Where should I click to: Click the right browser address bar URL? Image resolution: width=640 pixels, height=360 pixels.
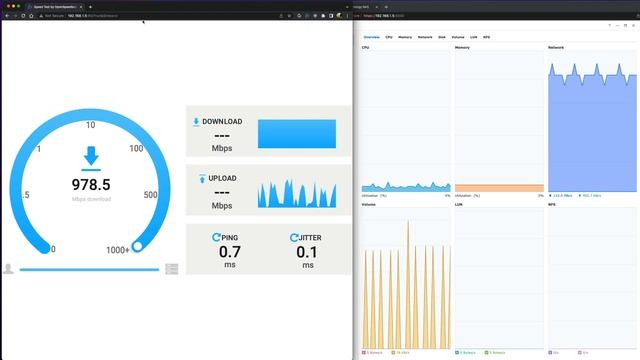point(384,16)
